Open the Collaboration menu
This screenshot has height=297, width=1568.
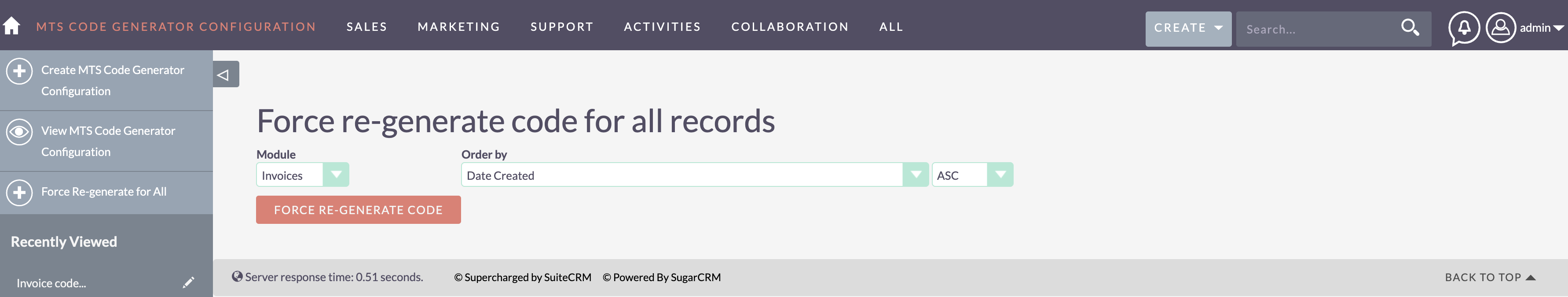pos(789,27)
